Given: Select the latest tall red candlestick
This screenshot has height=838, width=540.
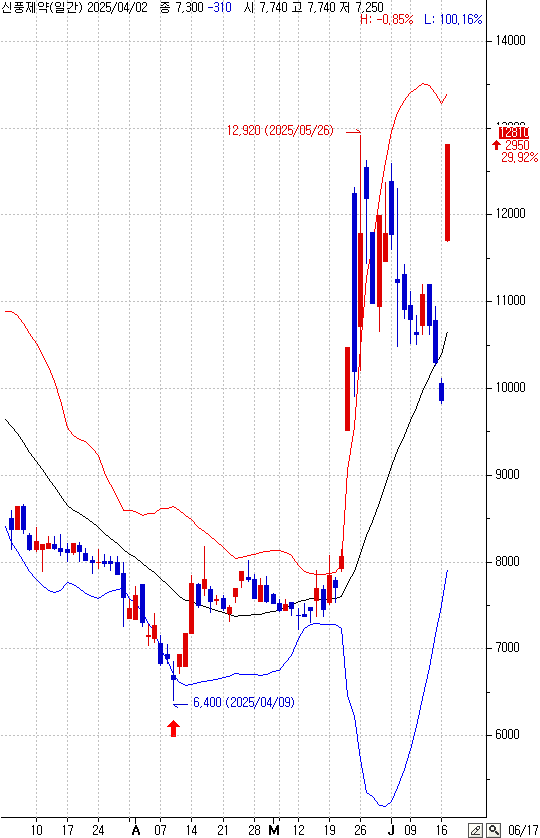Looking at the screenshot, I should click(x=448, y=192).
